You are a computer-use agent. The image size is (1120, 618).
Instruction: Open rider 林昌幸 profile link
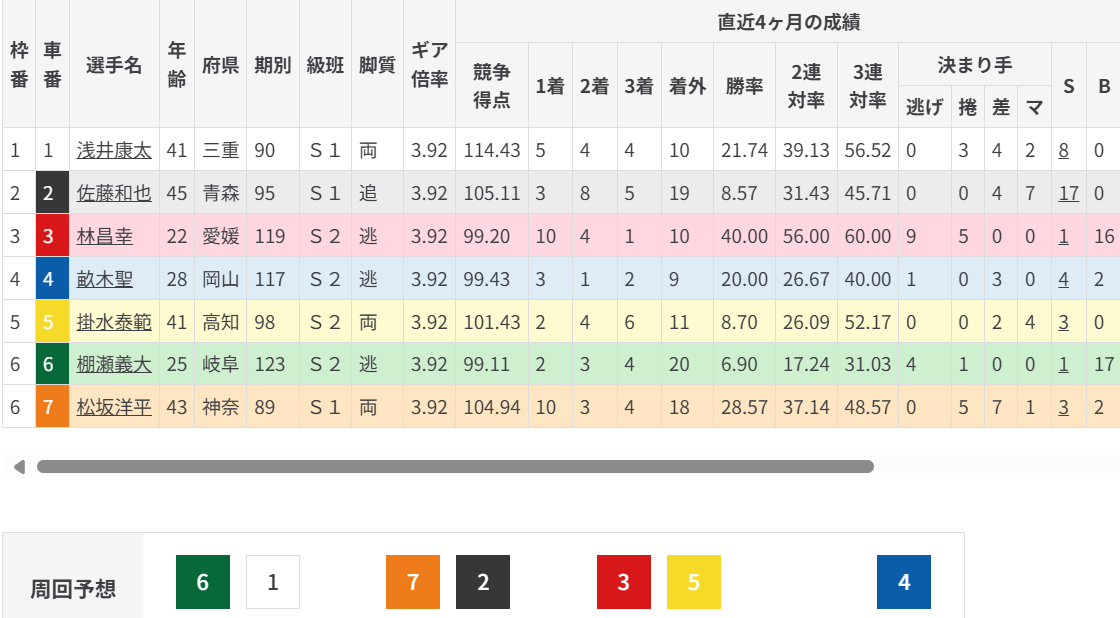point(105,236)
